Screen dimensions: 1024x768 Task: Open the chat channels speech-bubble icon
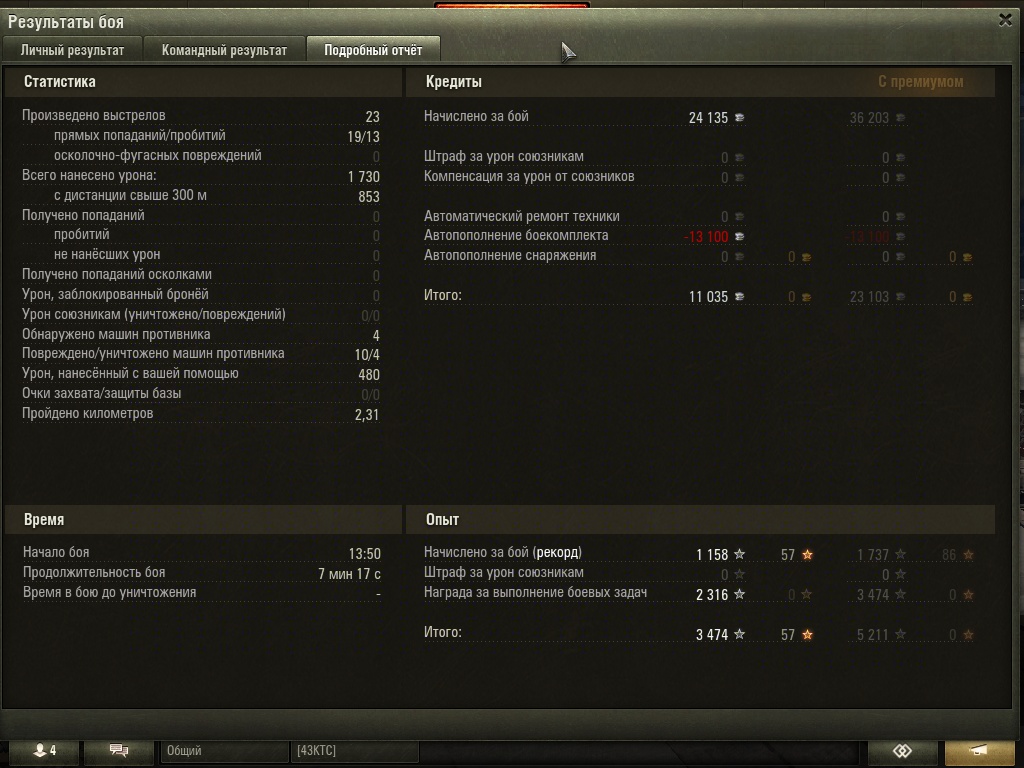119,750
